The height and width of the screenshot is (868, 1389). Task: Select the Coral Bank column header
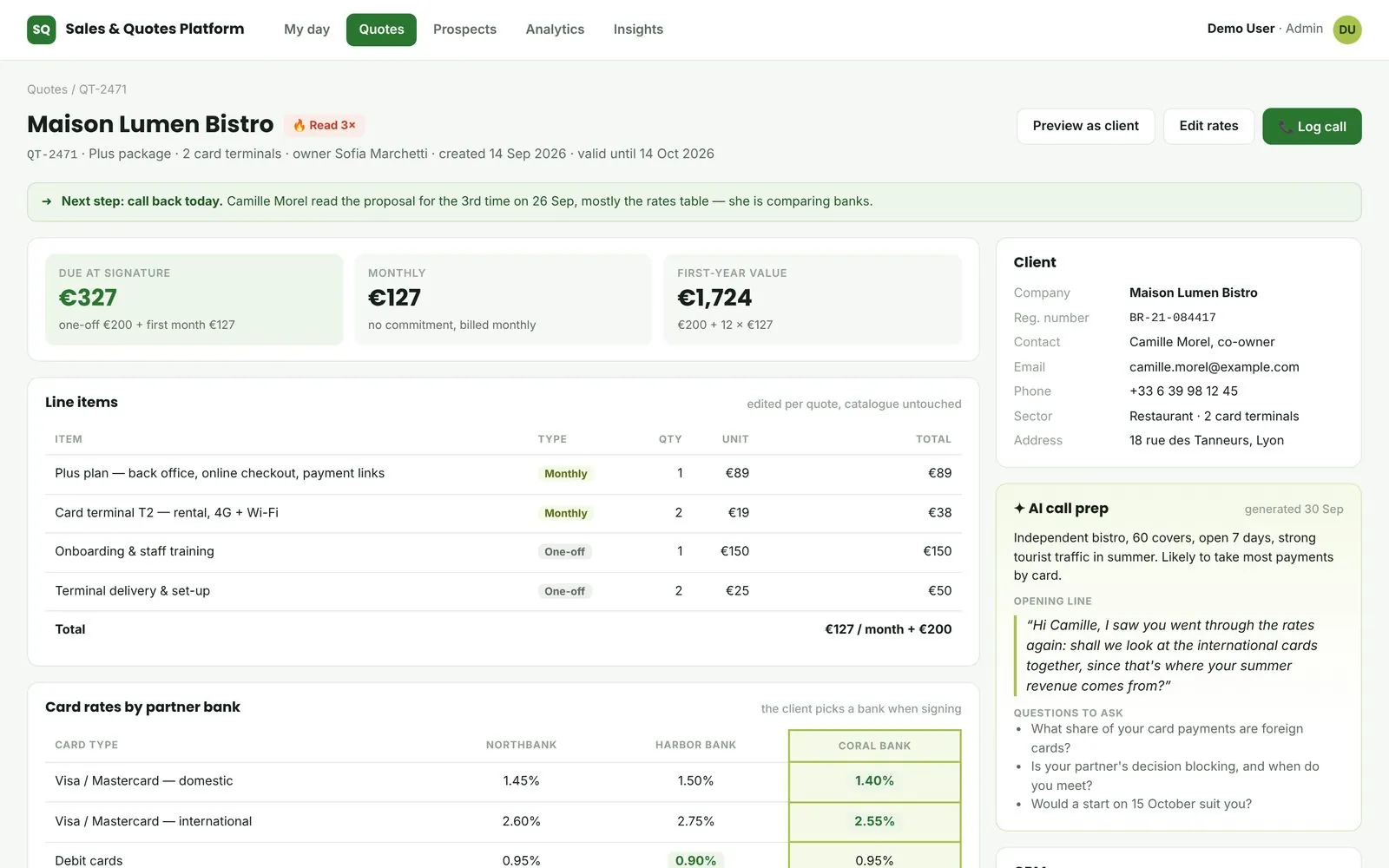874,746
